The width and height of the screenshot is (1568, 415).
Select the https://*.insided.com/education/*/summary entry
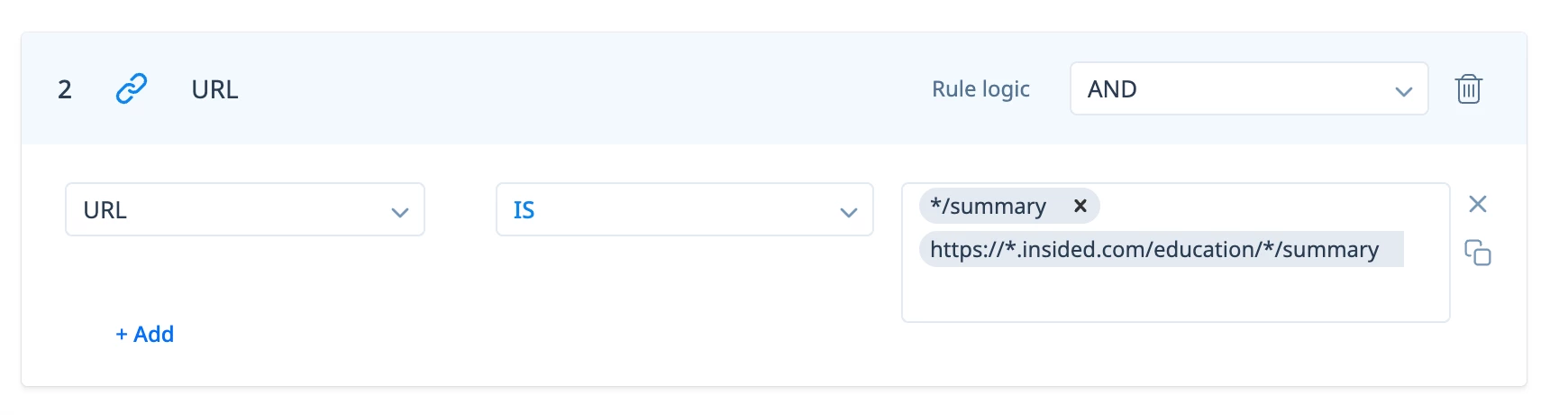tap(1162, 250)
